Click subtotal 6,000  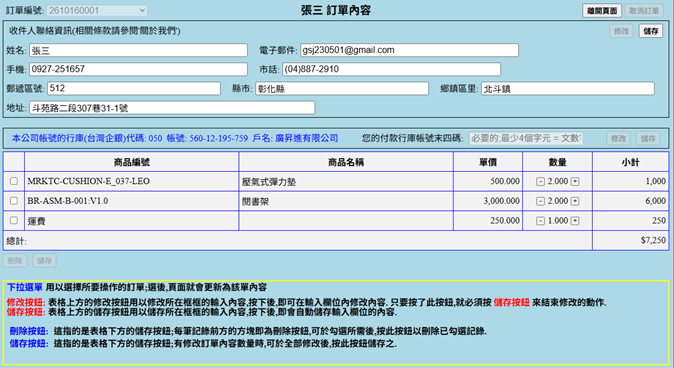point(656,201)
